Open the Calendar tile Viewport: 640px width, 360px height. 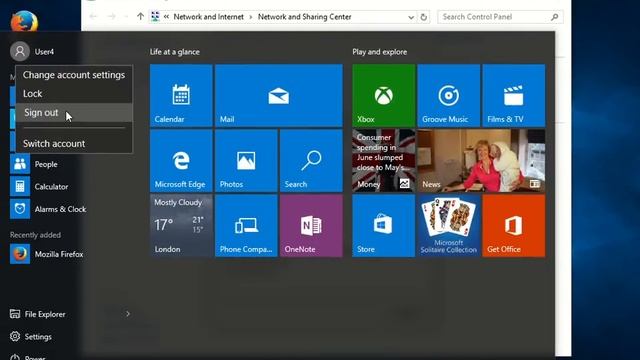[x=181, y=96]
